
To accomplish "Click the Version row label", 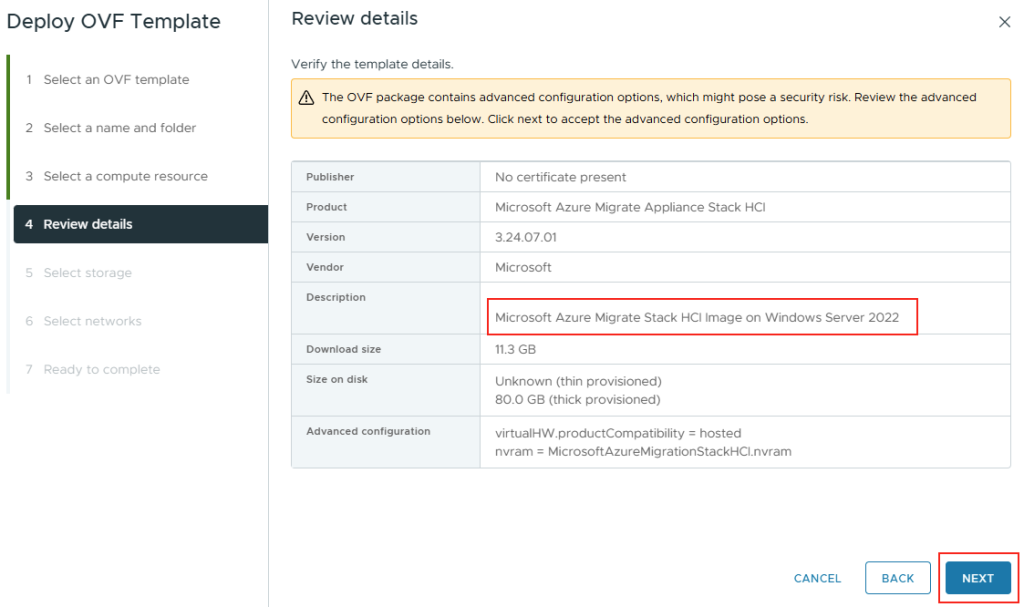I will [x=325, y=237].
